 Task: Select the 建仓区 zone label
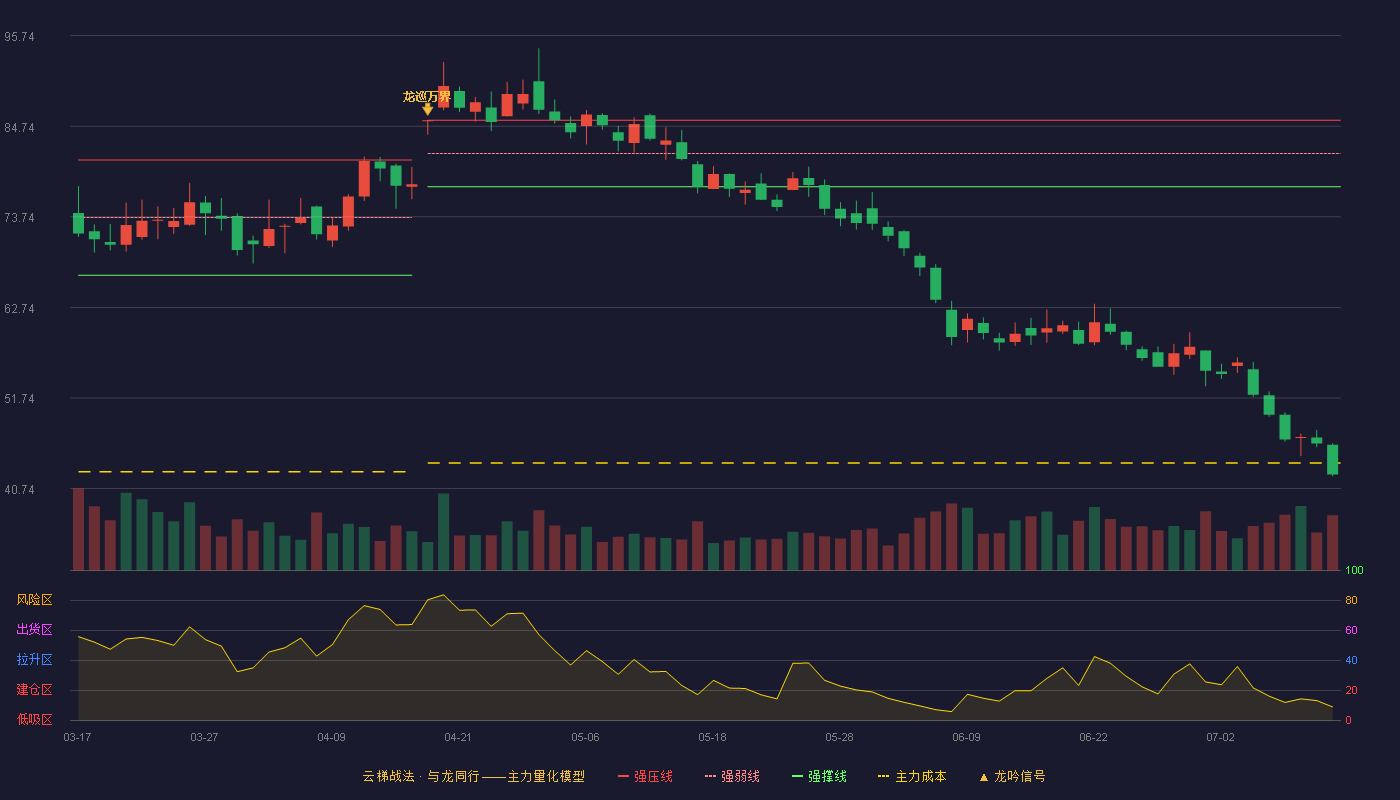(34, 690)
